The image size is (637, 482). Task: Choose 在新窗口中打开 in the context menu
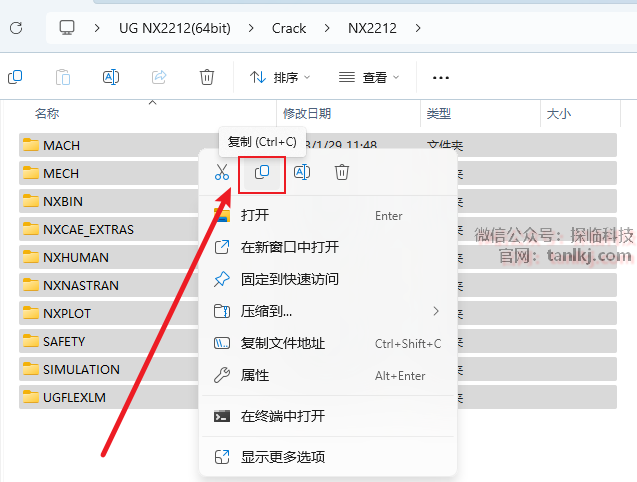[328, 247]
